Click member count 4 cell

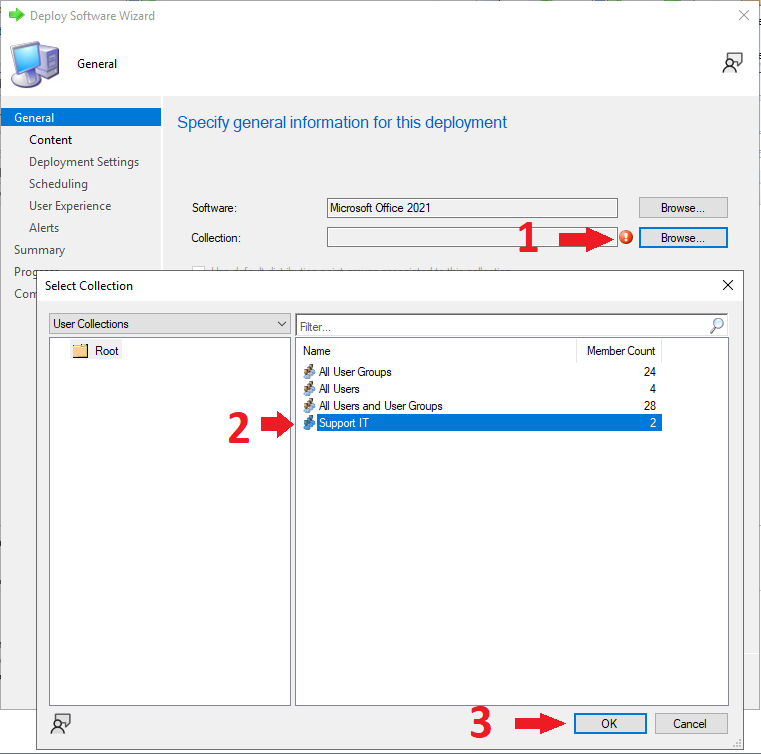point(653,389)
